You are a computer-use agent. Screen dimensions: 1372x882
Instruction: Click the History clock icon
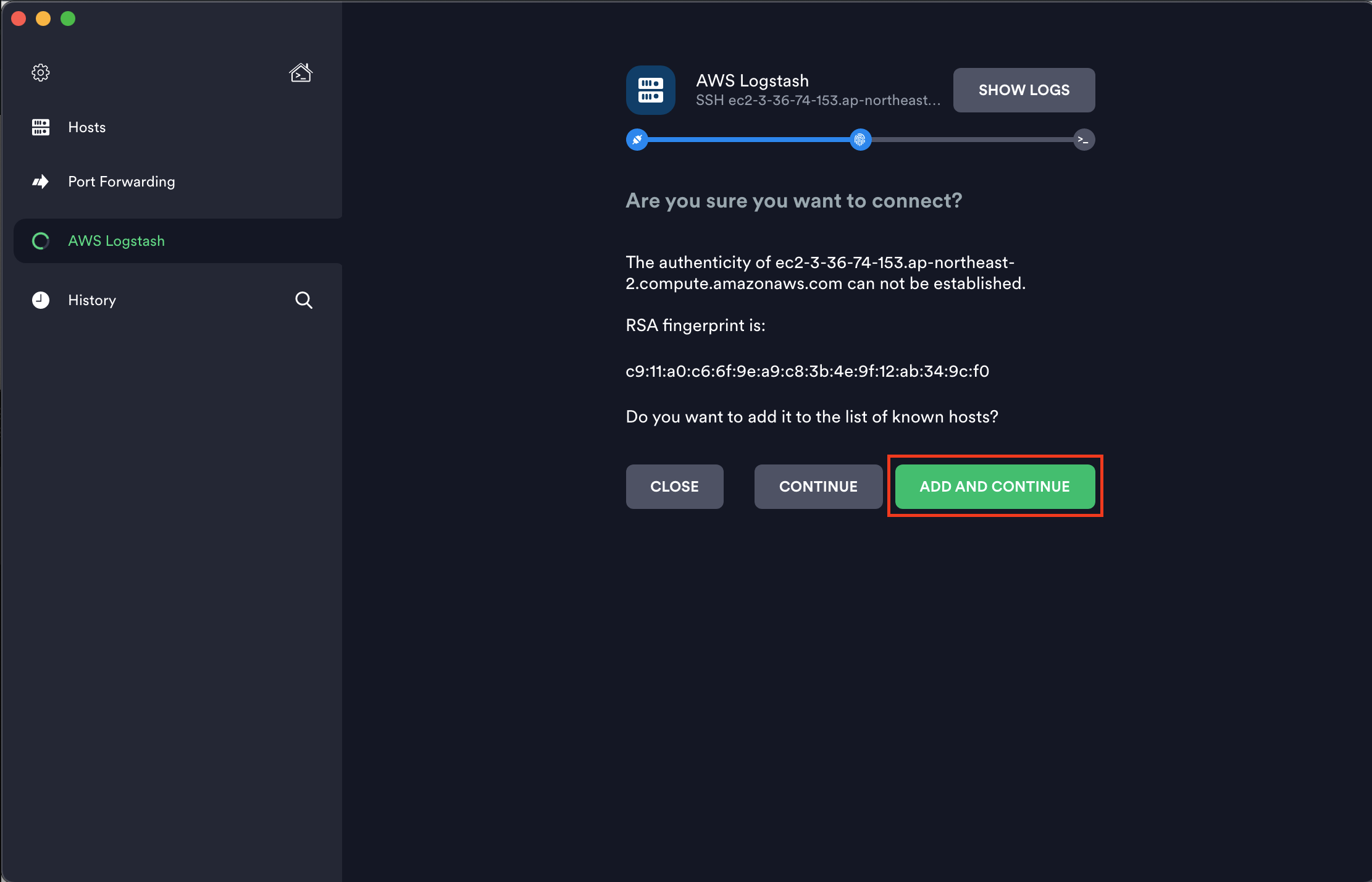[x=41, y=300]
